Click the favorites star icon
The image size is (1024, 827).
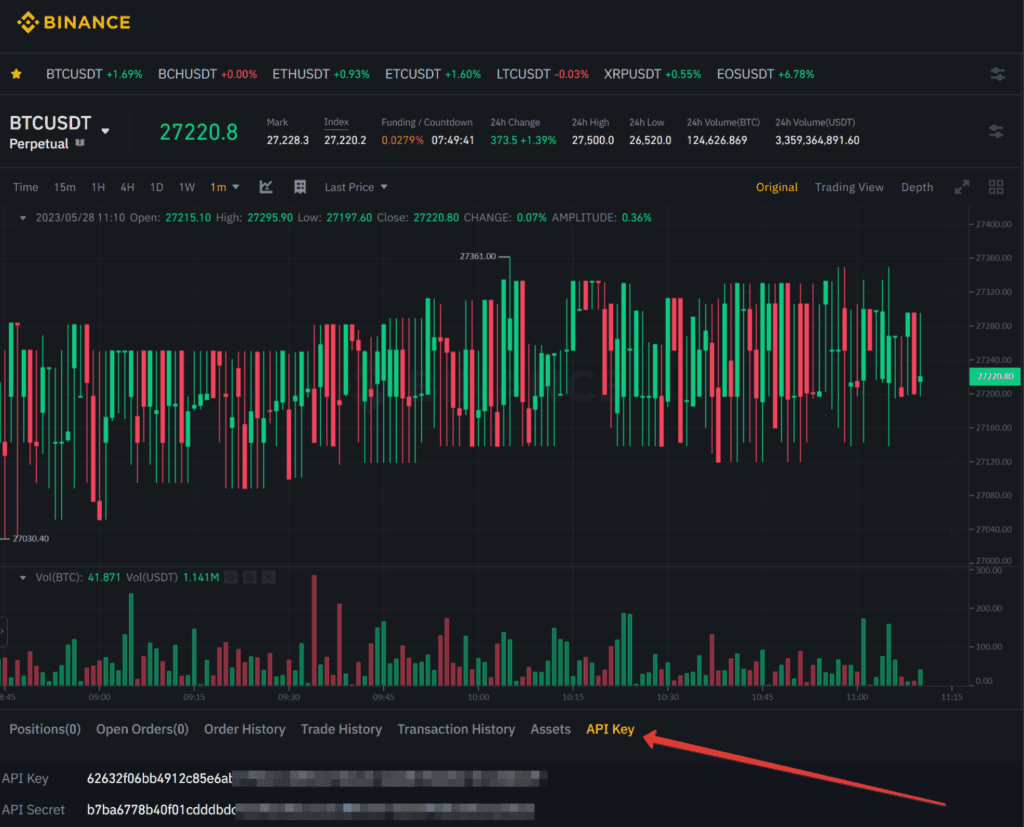coord(16,74)
